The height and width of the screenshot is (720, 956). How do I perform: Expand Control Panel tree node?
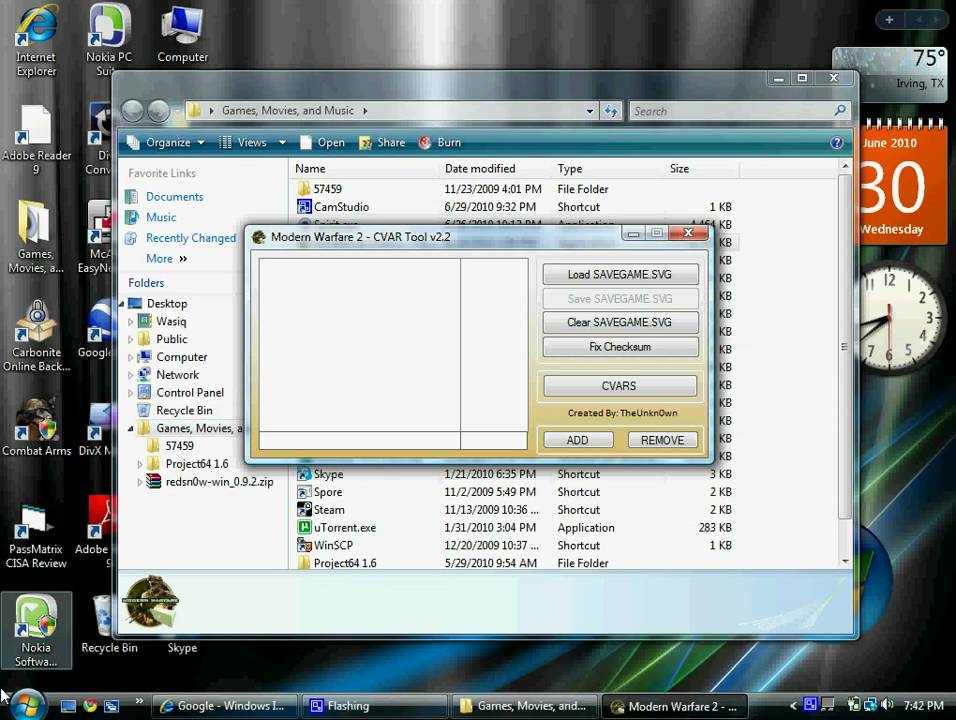[130, 393]
